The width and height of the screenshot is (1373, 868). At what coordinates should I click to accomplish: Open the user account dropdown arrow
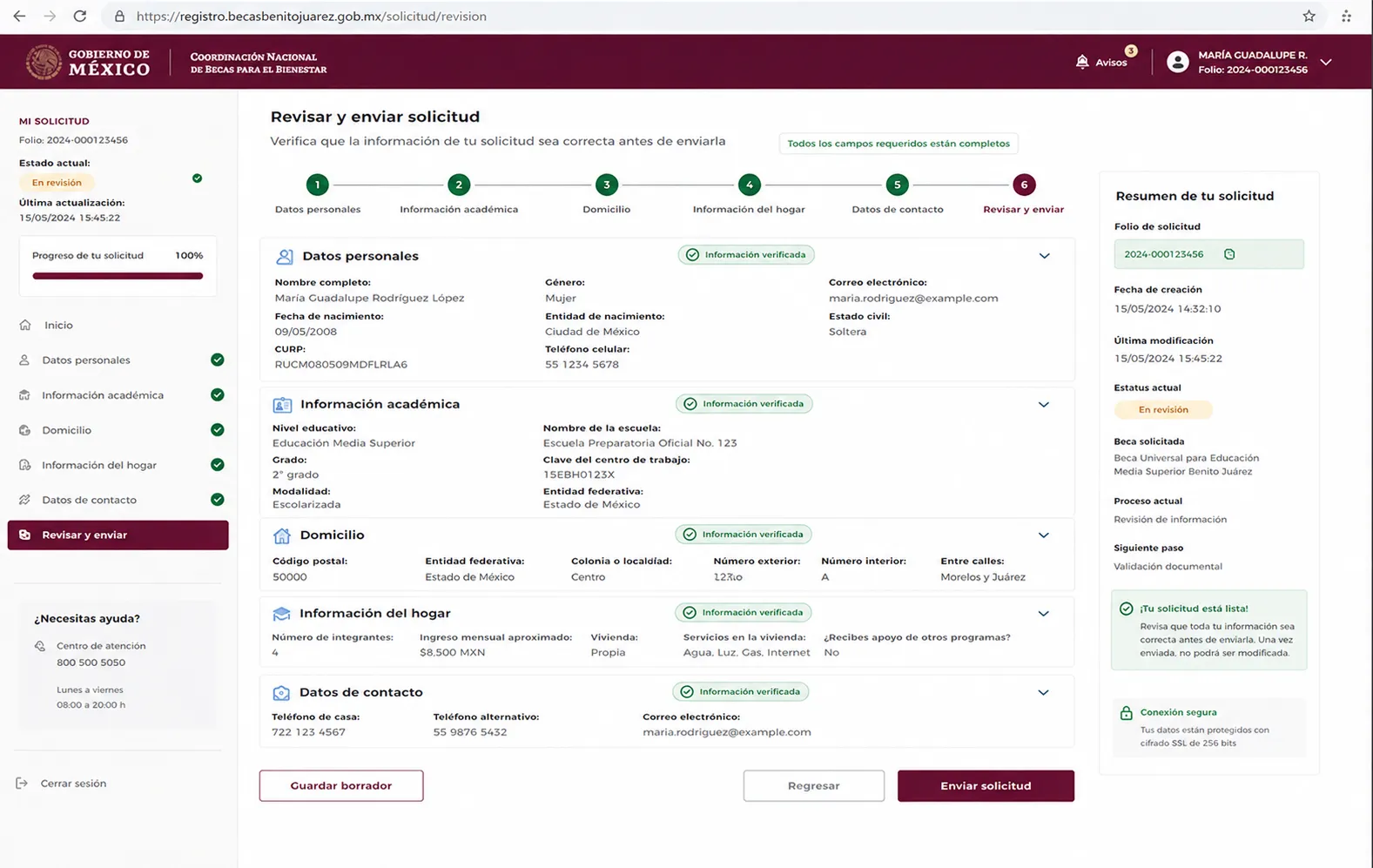[x=1326, y=62]
